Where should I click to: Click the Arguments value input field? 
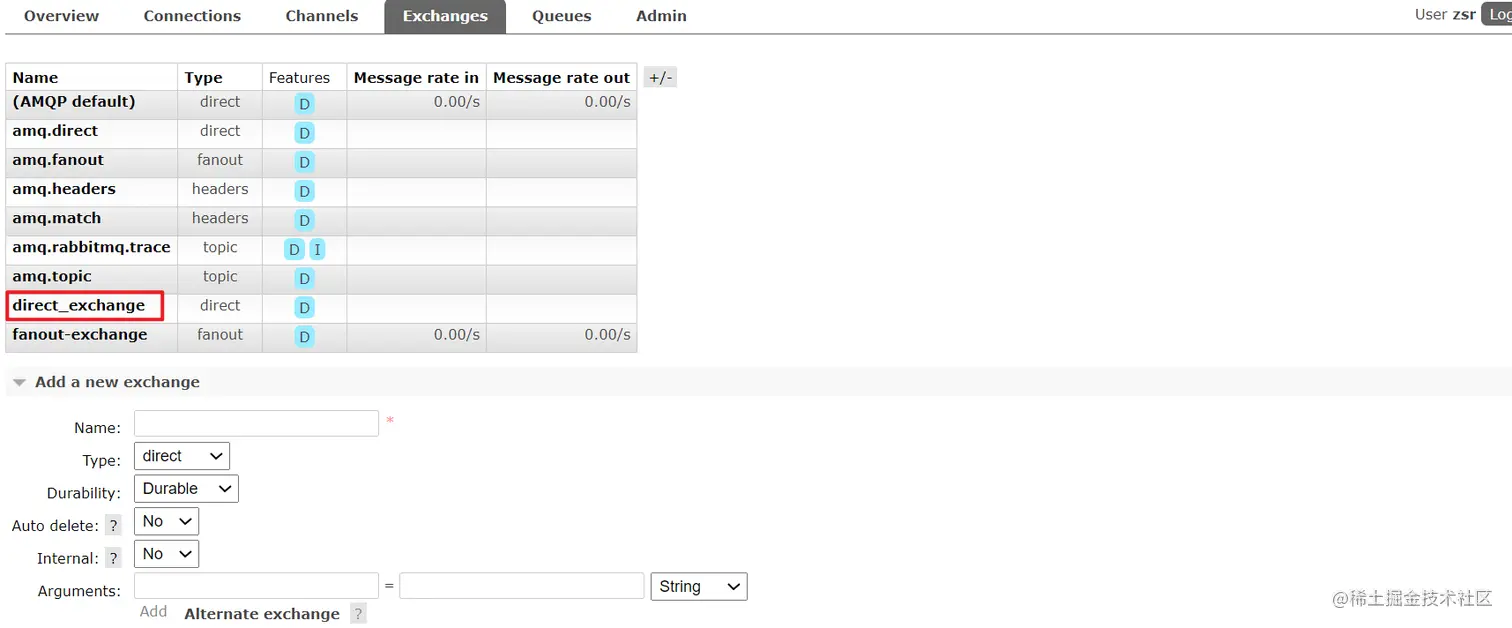(521, 585)
